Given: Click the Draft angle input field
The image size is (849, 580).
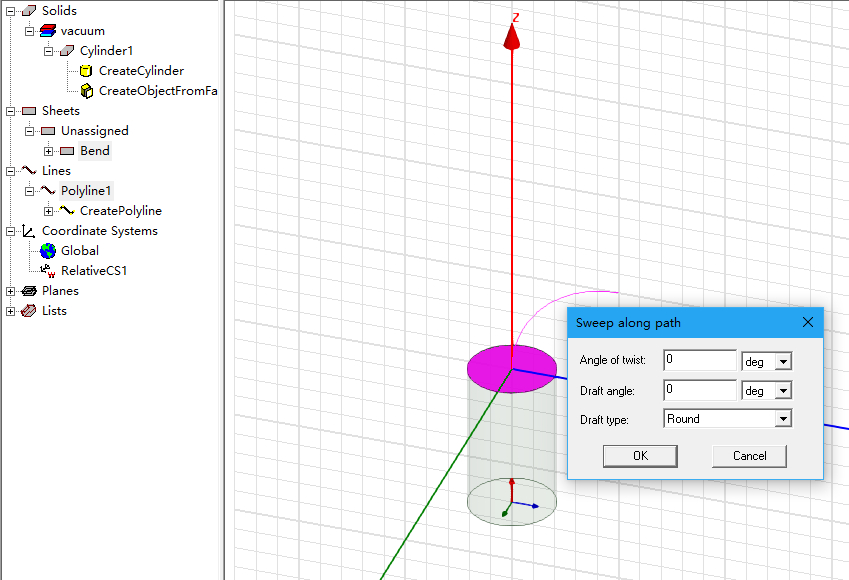Looking at the screenshot, I should tap(700, 390).
